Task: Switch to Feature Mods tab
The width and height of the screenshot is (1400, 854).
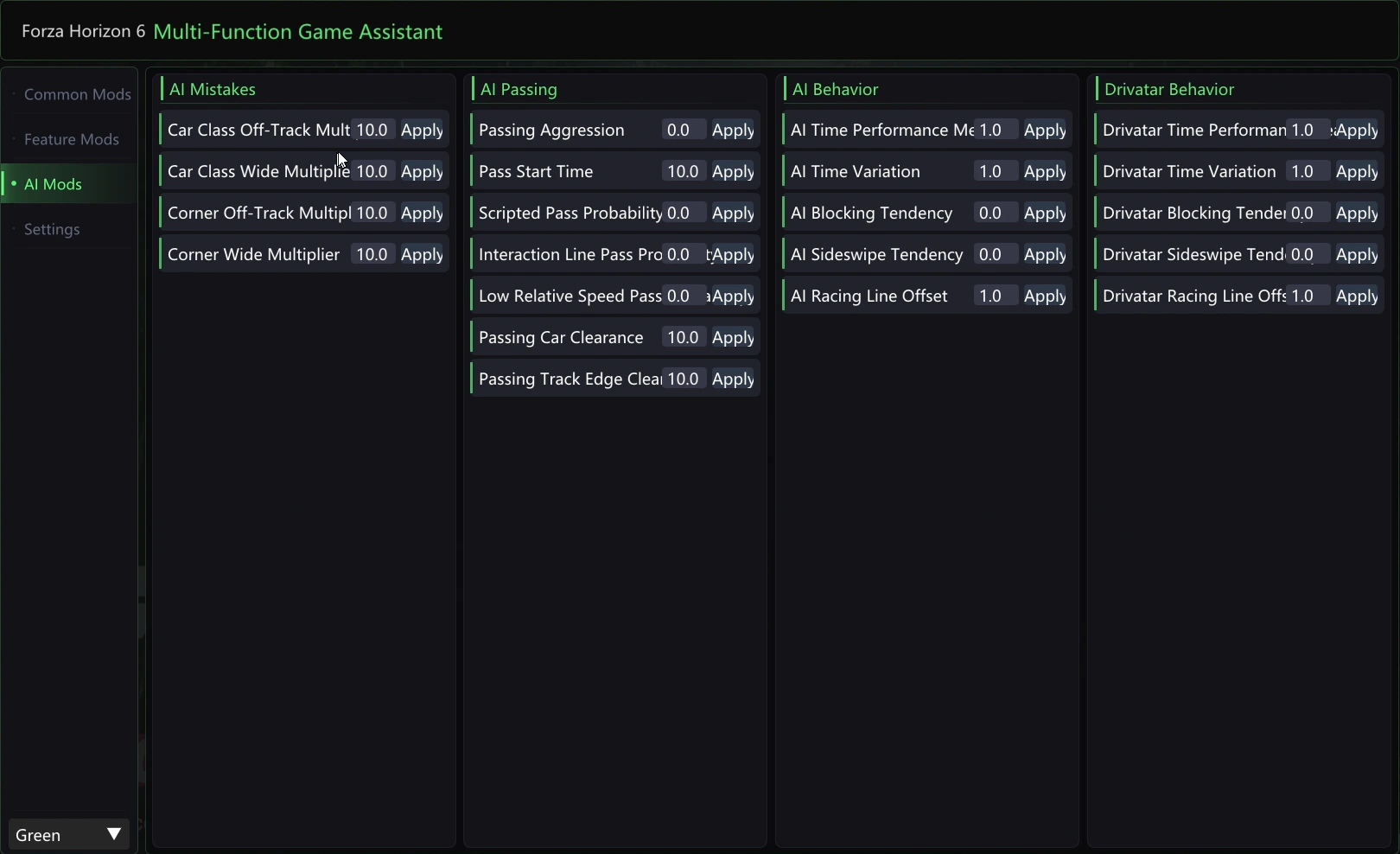Action: pyautogui.click(x=69, y=139)
